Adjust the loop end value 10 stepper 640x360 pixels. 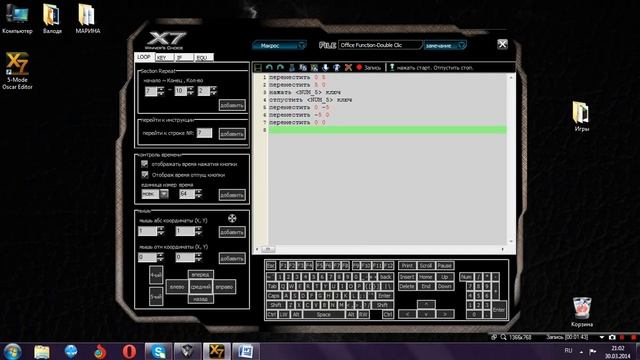[190, 91]
